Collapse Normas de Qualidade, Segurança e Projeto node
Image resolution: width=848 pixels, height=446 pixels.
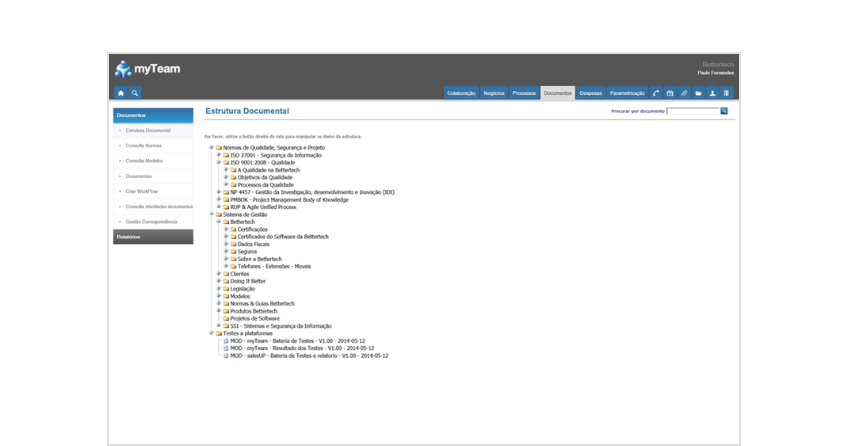pos(211,147)
